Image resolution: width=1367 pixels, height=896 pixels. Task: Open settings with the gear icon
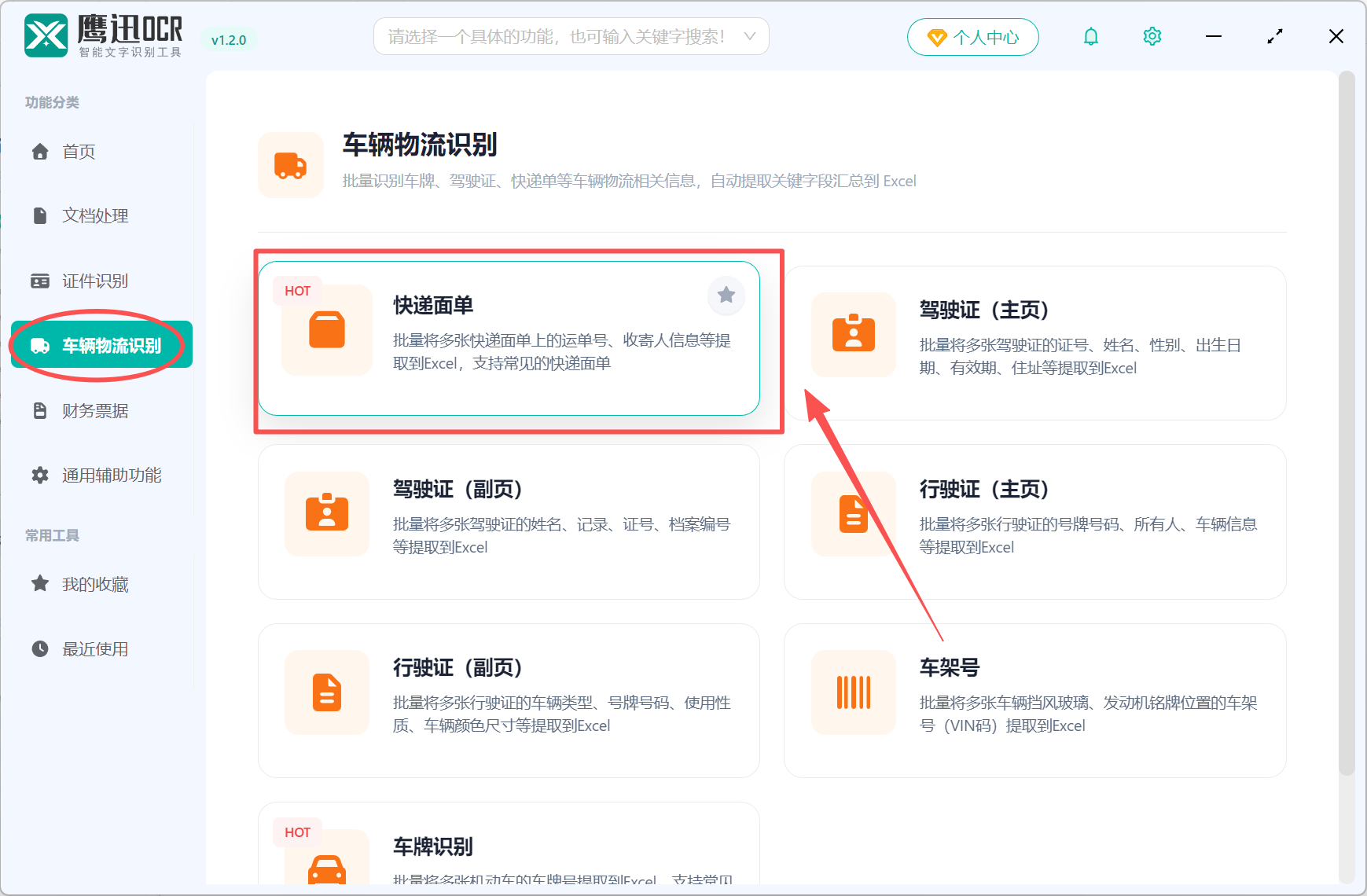(x=1152, y=35)
